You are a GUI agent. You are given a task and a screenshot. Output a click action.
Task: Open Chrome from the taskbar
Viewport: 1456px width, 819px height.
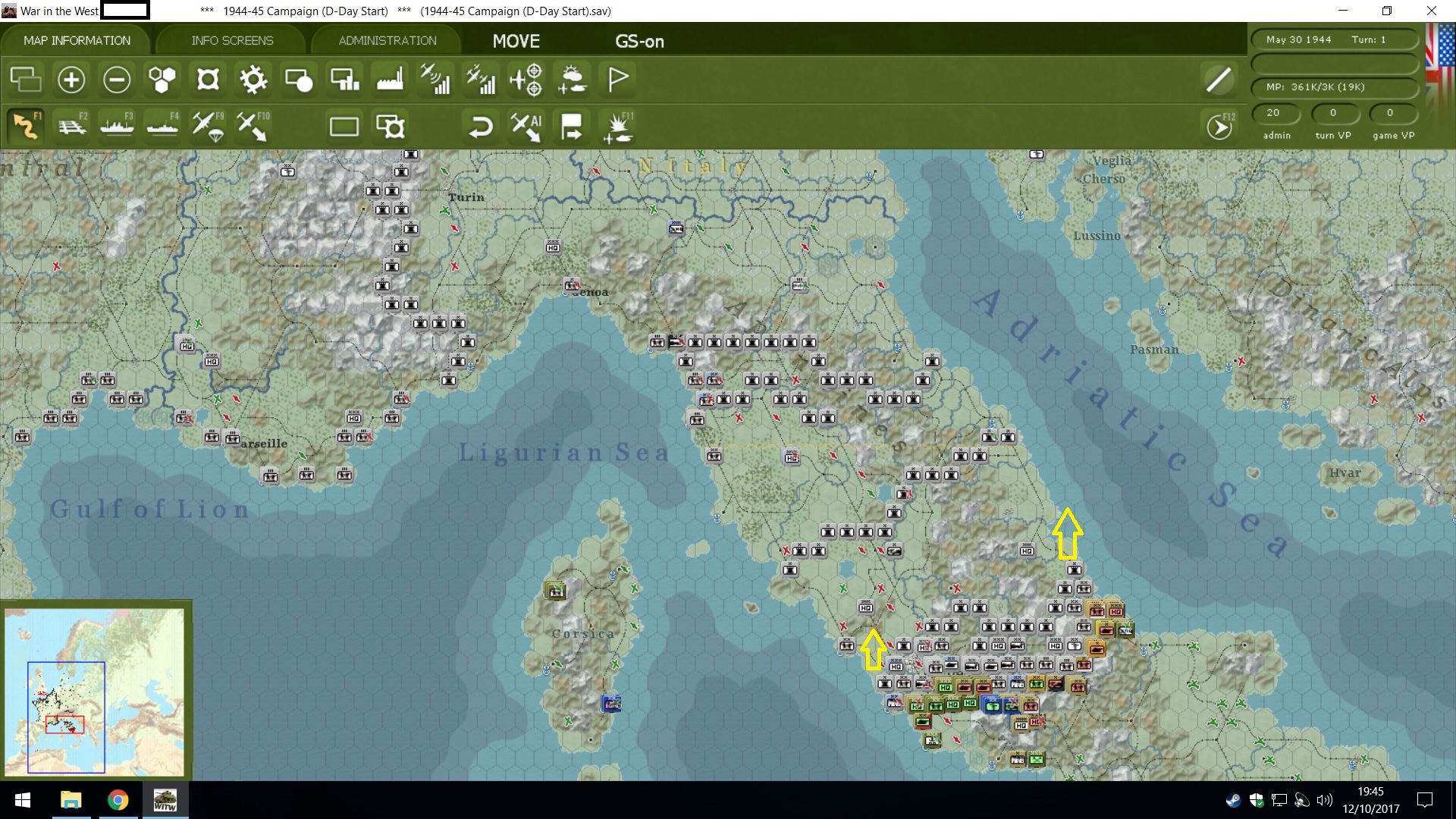click(x=118, y=800)
